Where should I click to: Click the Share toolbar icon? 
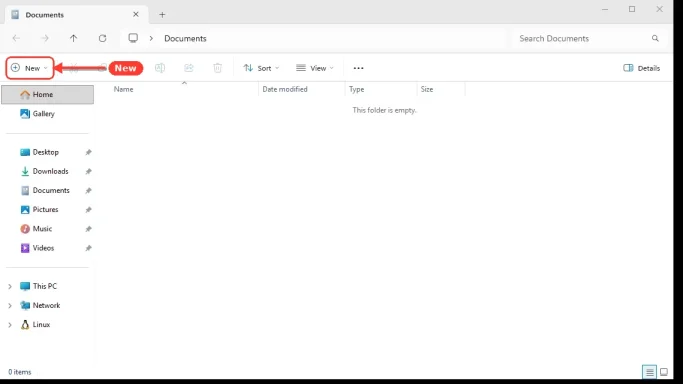[189, 68]
